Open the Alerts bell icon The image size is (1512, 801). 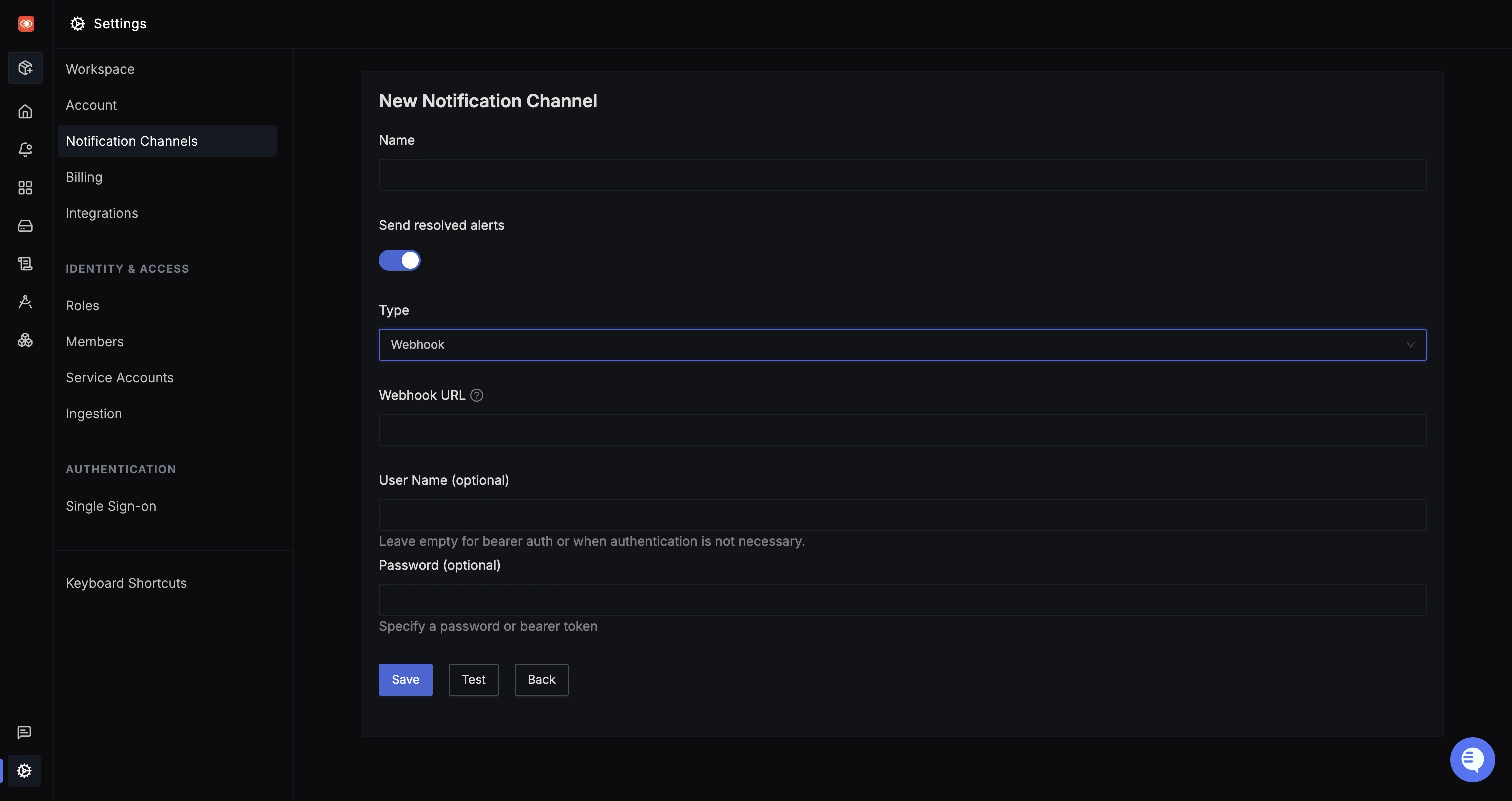pos(25,149)
